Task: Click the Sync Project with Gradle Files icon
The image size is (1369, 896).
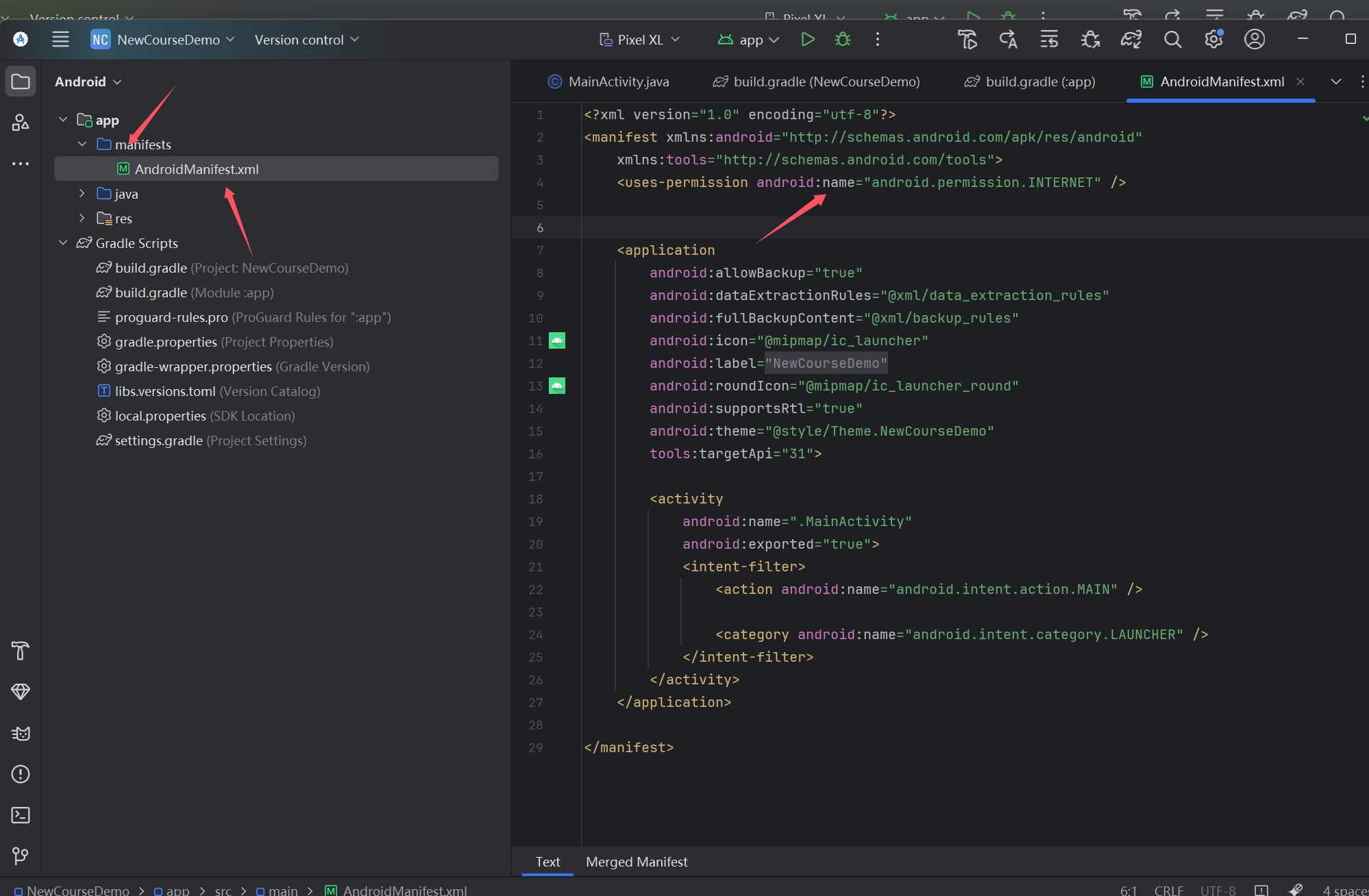Action: 1131,40
